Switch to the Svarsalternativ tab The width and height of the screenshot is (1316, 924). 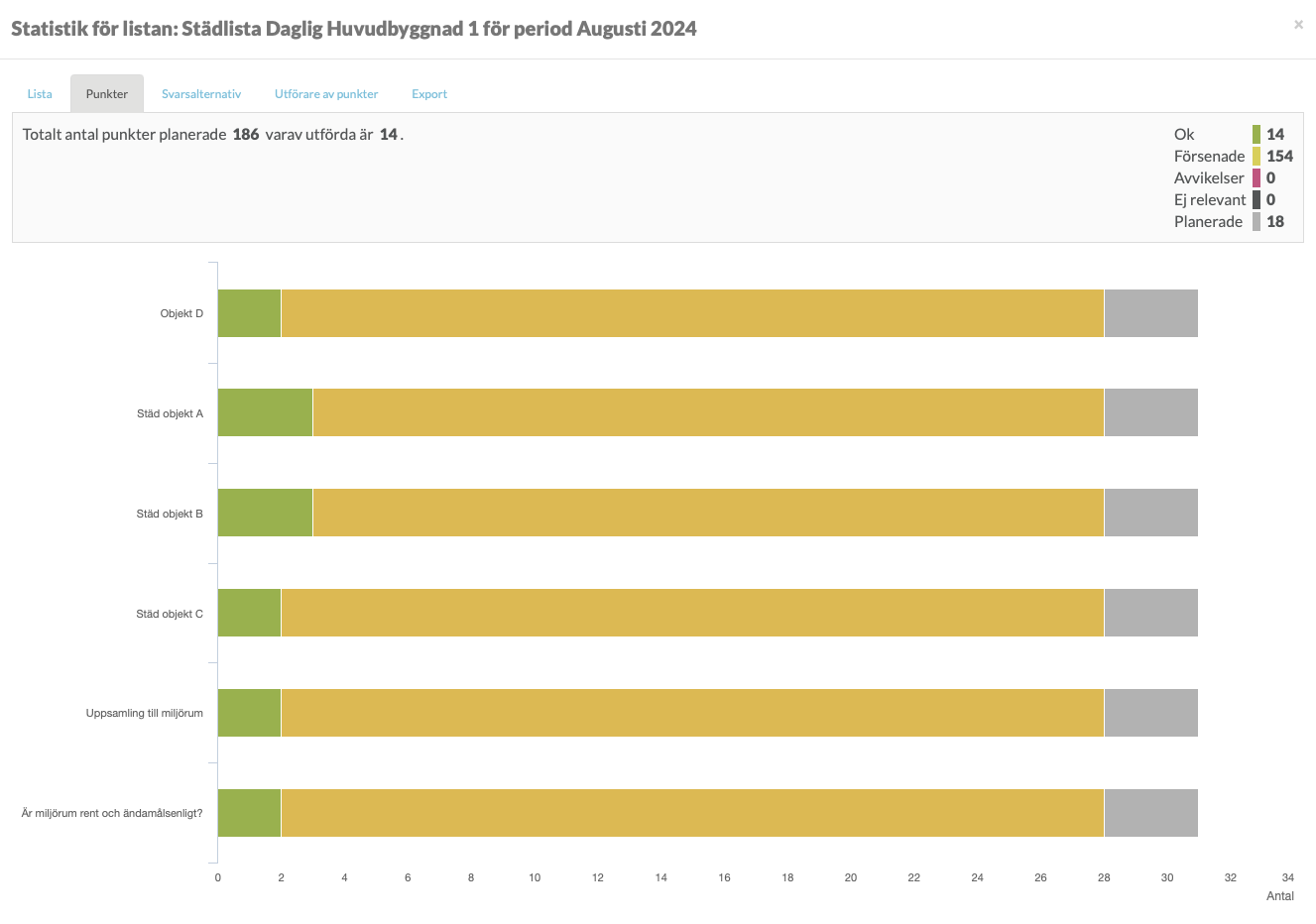point(201,94)
